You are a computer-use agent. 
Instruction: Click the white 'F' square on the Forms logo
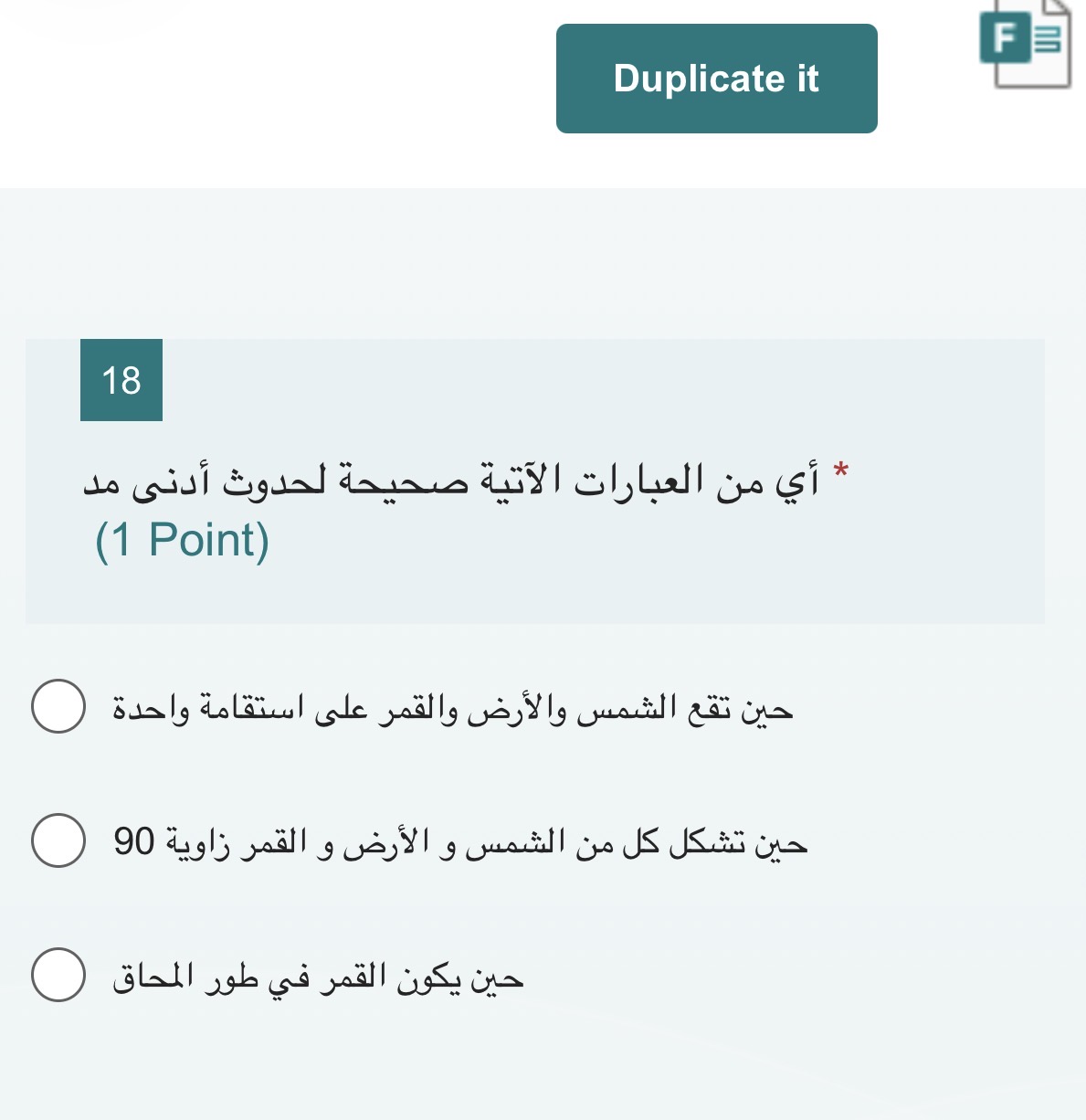tap(1004, 38)
